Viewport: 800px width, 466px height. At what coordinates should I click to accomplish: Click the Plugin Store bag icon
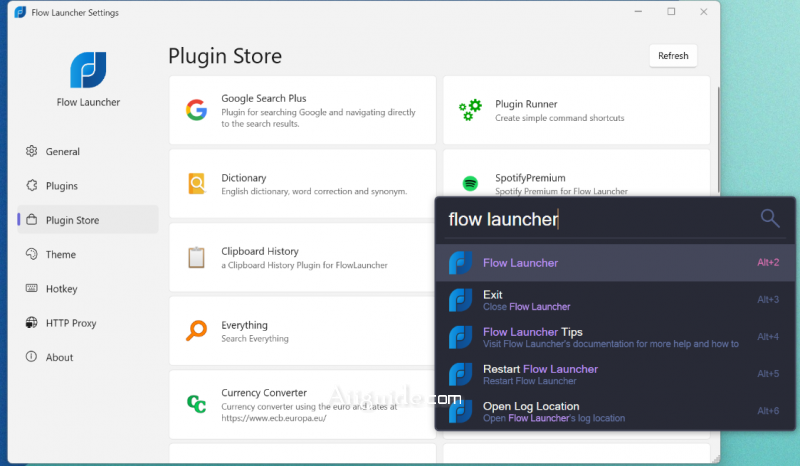(x=32, y=219)
